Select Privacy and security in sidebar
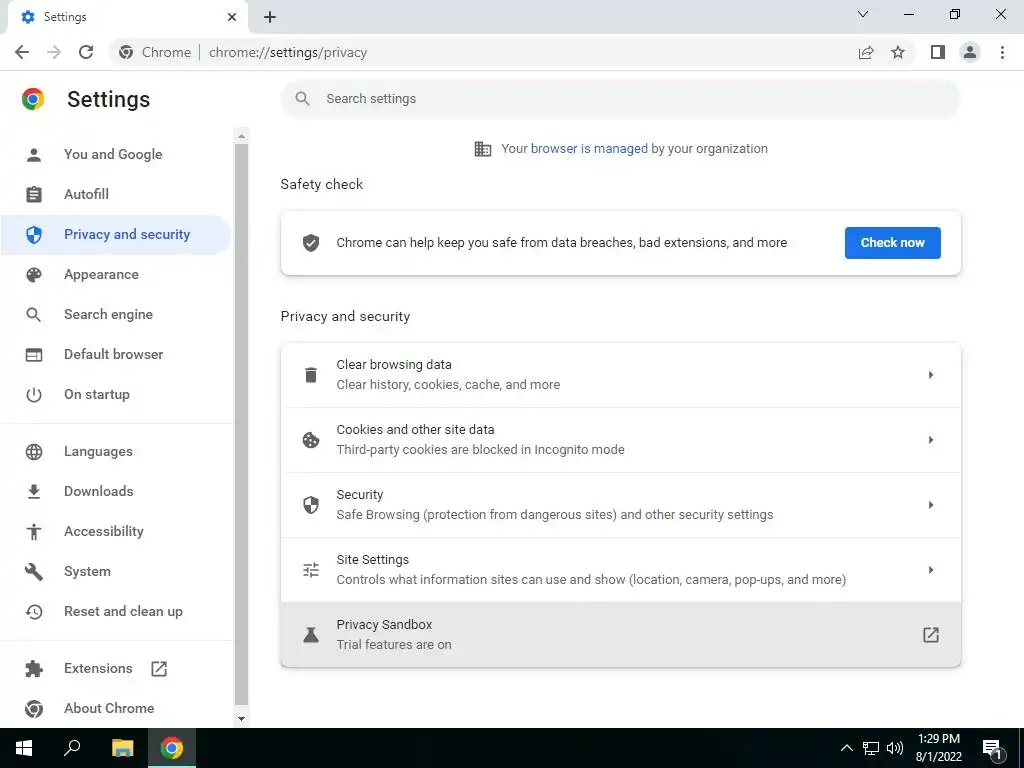This screenshot has height=768, width=1024. [116, 234]
